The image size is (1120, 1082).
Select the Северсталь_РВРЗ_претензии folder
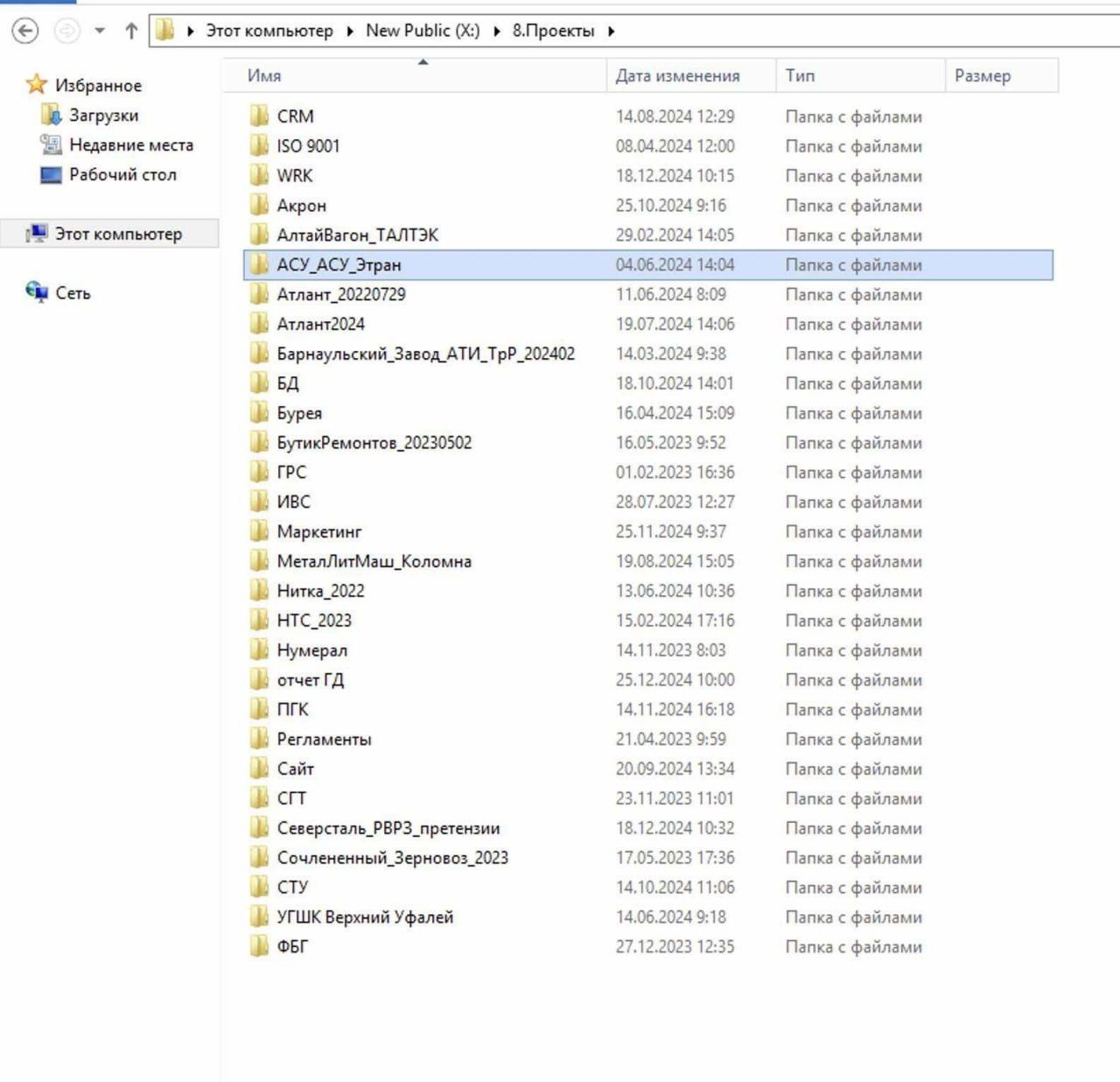[388, 828]
